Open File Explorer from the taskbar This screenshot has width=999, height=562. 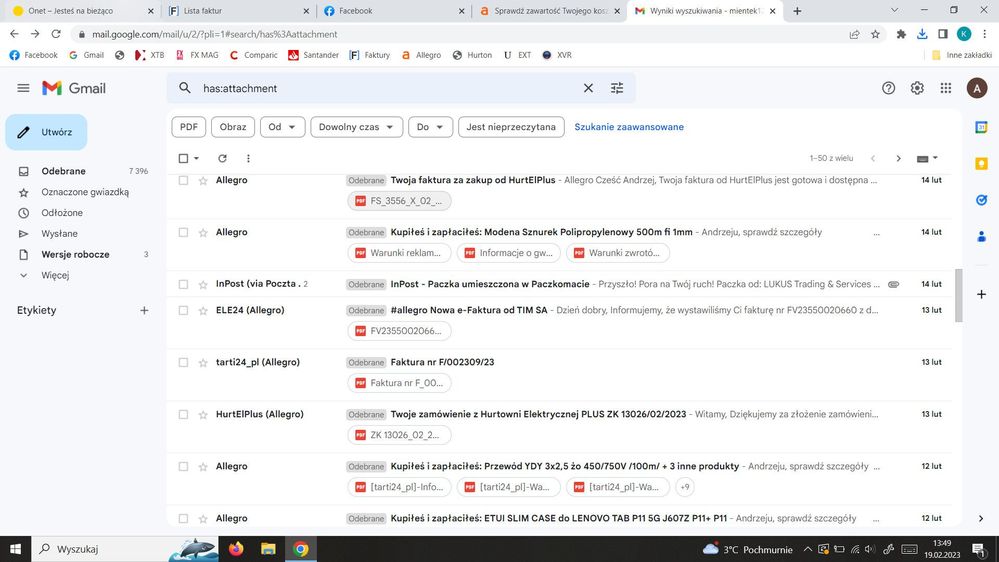[268, 549]
